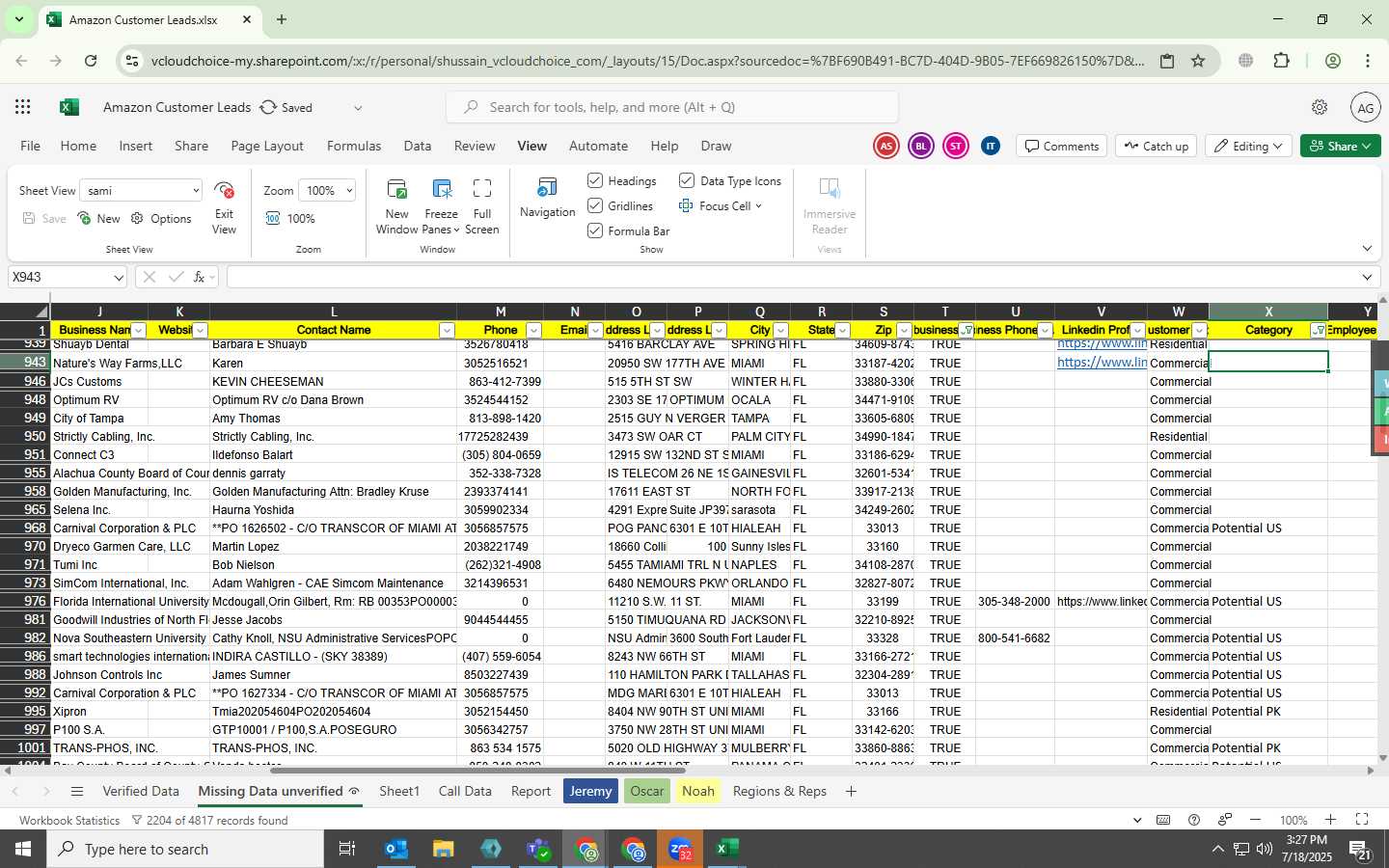Open Microsoft Teams from the taskbar

(x=537, y=849)
